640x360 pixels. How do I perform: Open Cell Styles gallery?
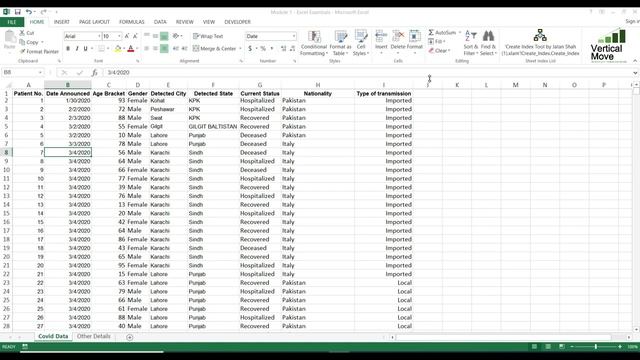[x=361, y=42]
